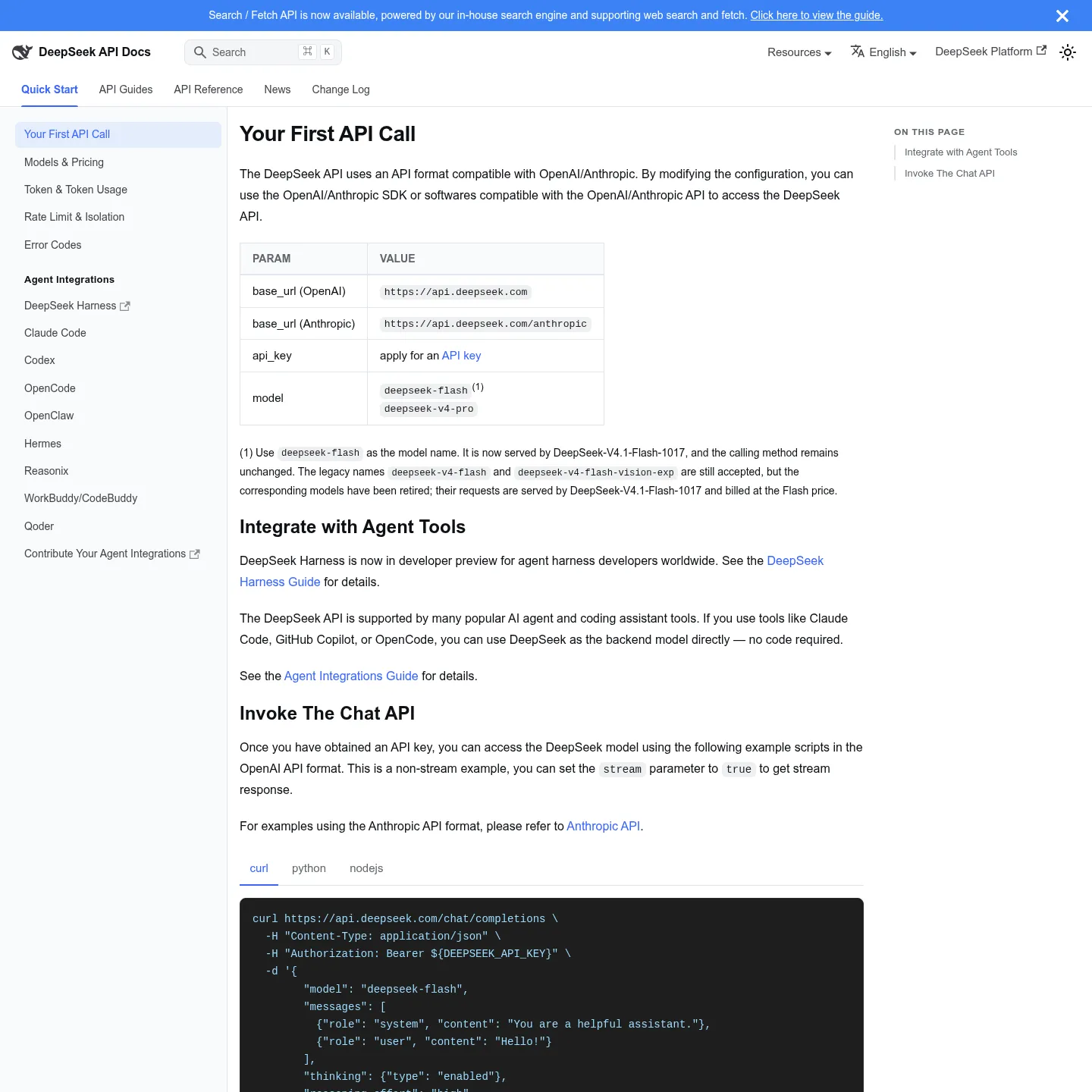Screen dimensions: 1092x1092
Task: Open the Reasonix integration page
Action: 118,471
